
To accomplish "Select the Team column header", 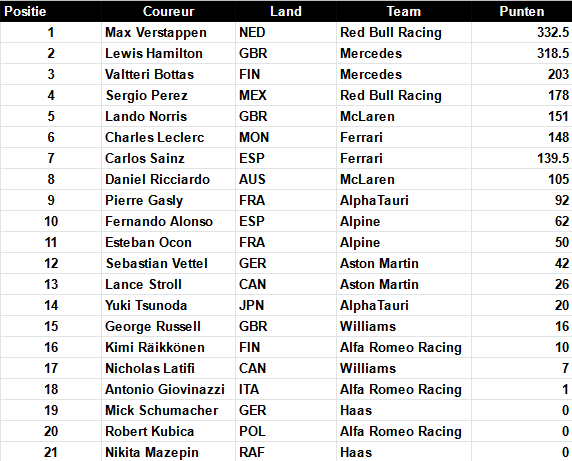I will point(403,11).
